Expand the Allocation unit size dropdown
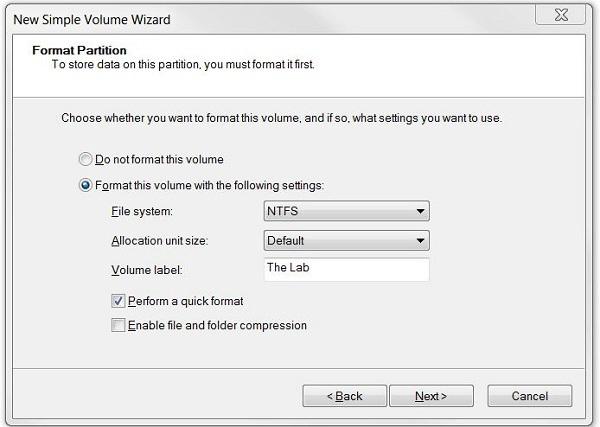This screenshot has height=427, width=600. tap(346, 241)
